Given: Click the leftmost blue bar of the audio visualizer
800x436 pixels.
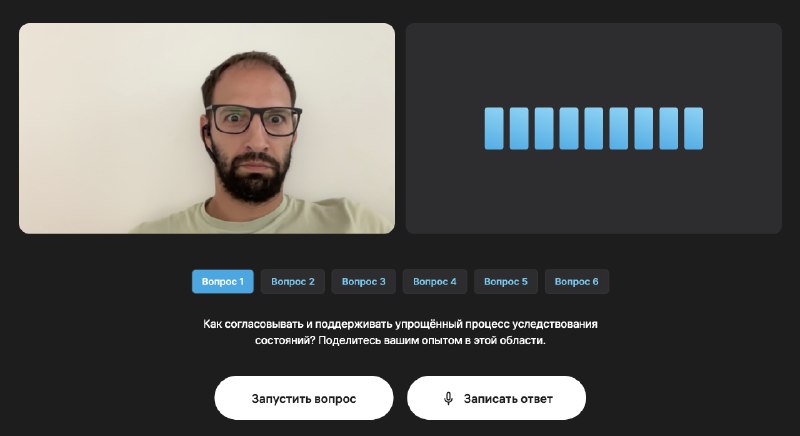Looking at the screenshot, I should pos(494,129).
